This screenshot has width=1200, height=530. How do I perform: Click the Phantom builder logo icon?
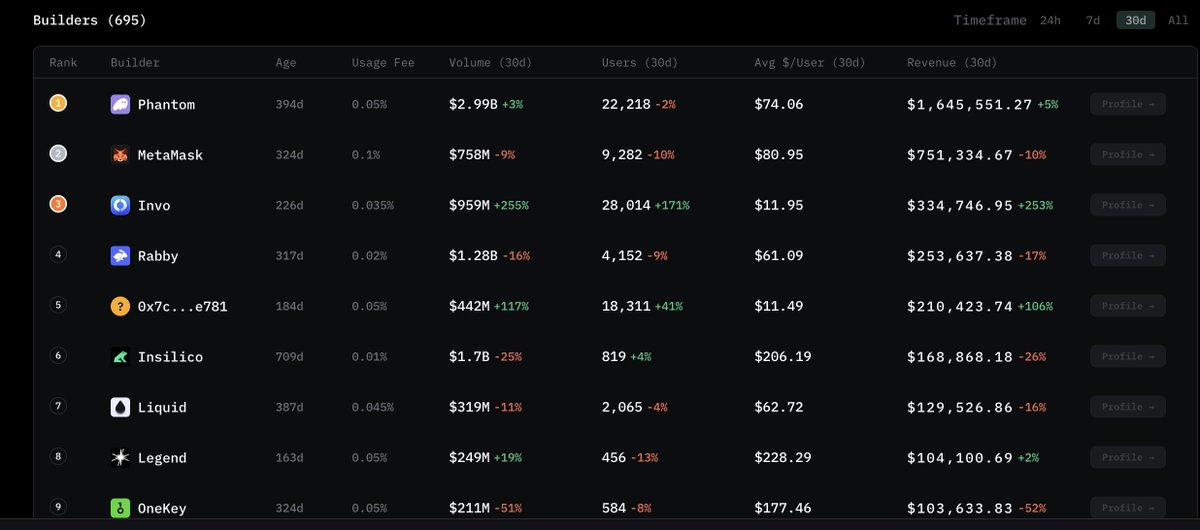point(120,104)
